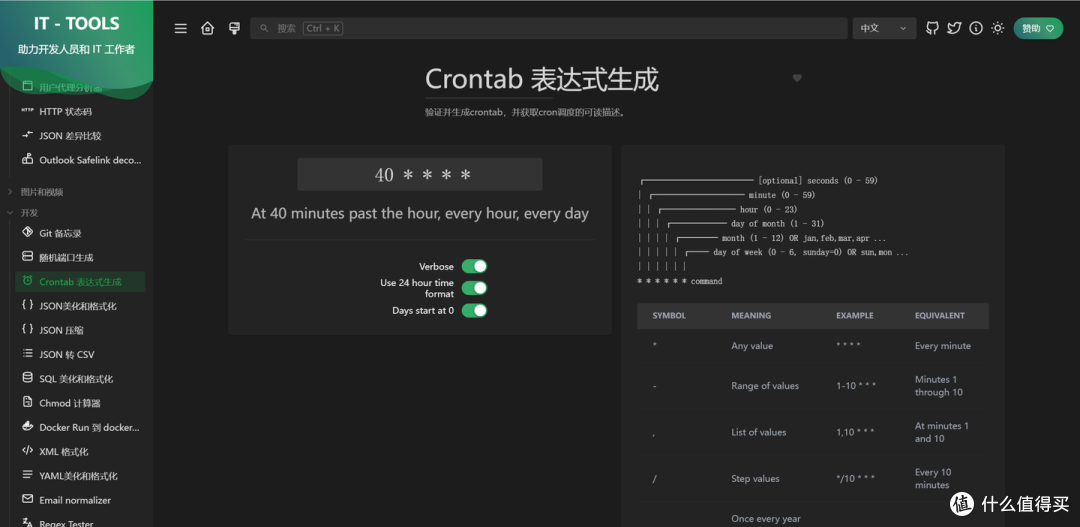Click the XML 格式化 code icon
The height and width of the screenshot is (527, 1080).
[x=28, y=451]
